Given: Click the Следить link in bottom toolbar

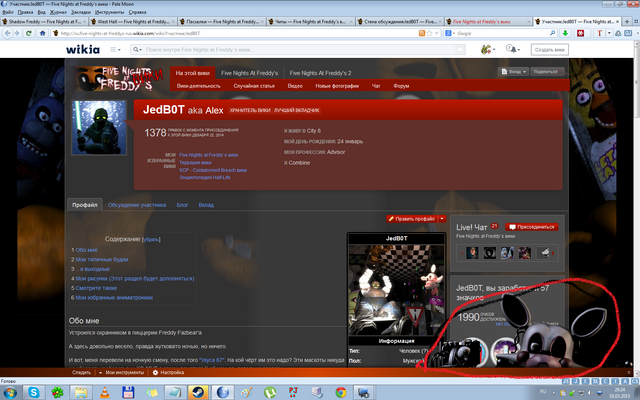Looking at the screenshot, I should pyautogui.click(x=81, y=373).
